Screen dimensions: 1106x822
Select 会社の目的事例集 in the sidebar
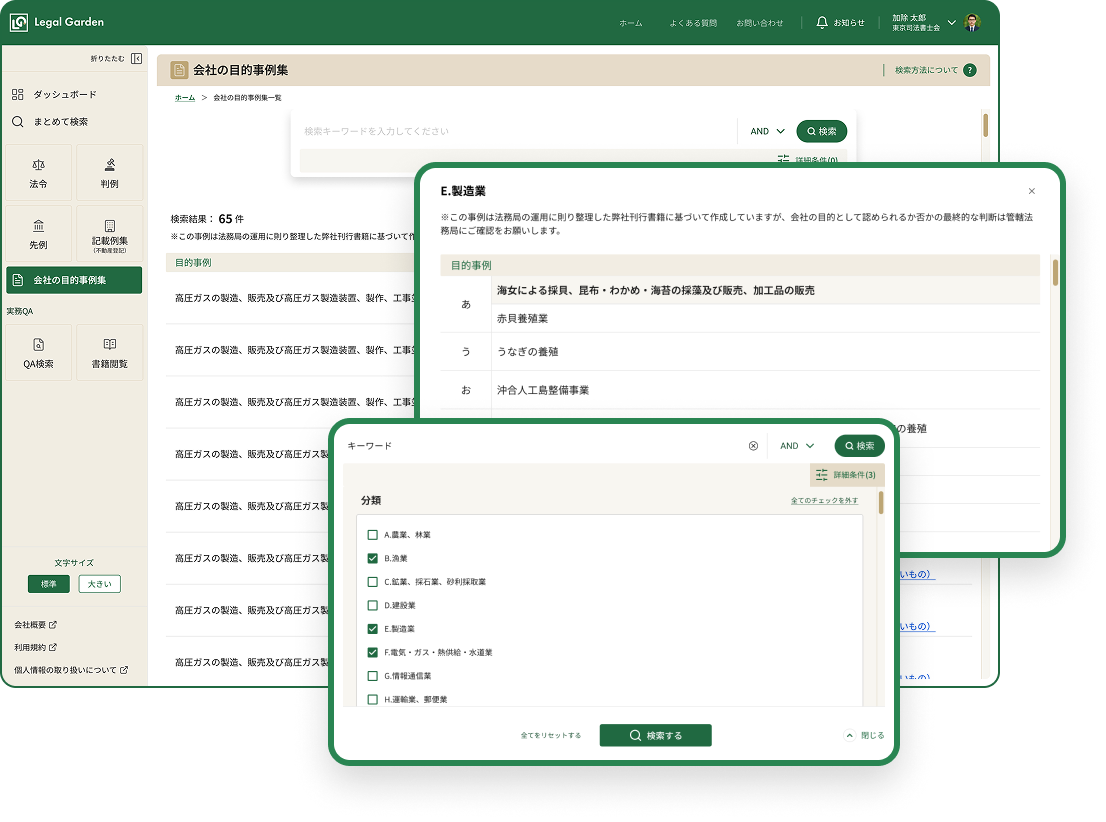pyautogui.click(x=74, y=280)
